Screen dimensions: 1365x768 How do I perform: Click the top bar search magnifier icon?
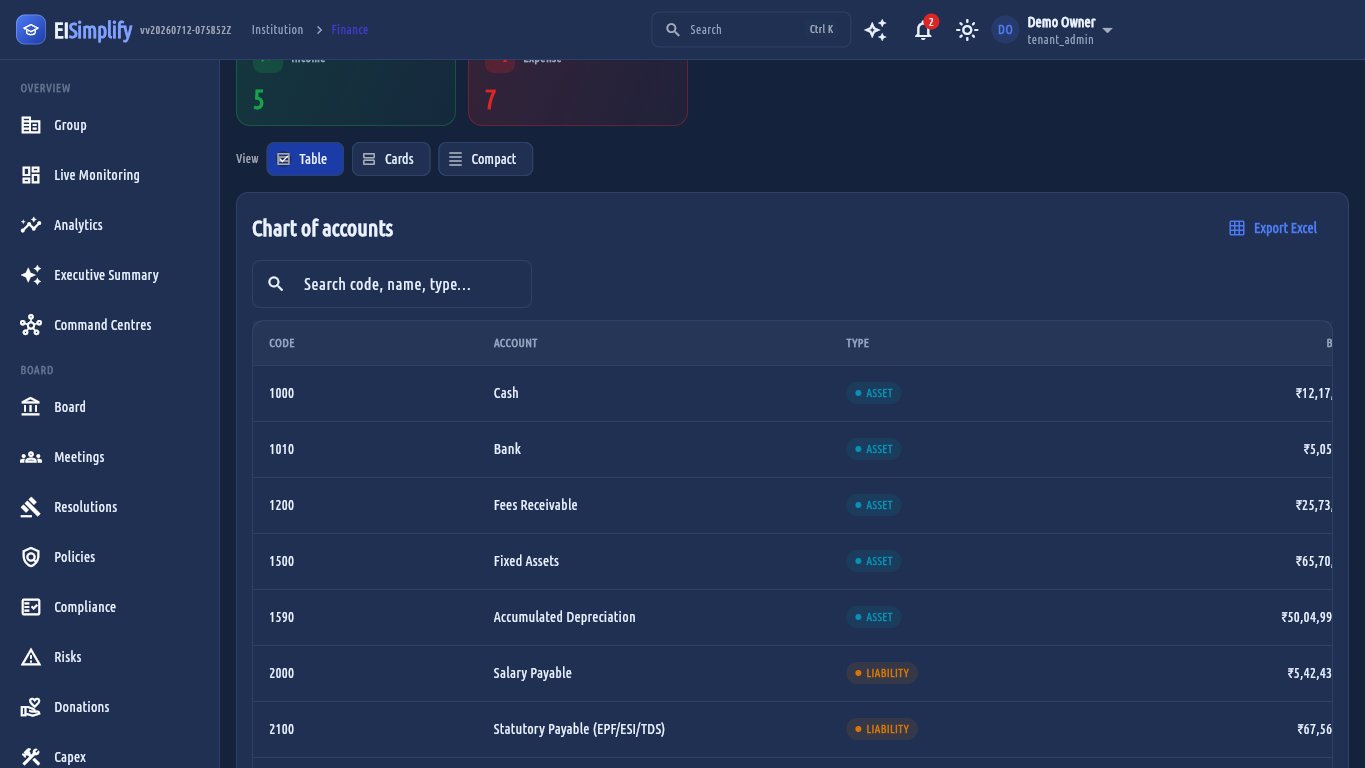pyautogui.click(x=673, y=30)
